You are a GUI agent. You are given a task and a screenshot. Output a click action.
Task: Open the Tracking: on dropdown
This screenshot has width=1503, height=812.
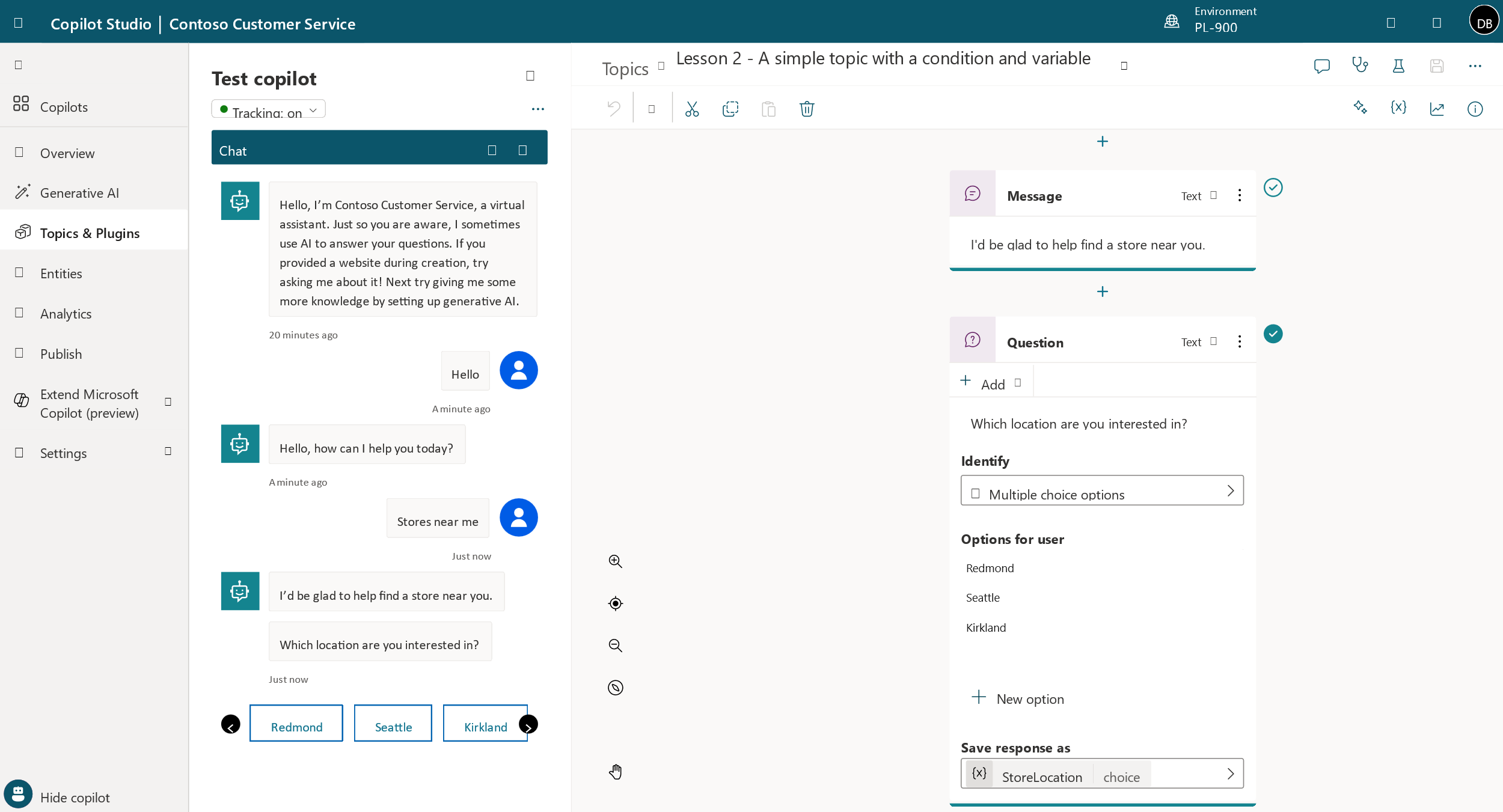coord(268,109)
